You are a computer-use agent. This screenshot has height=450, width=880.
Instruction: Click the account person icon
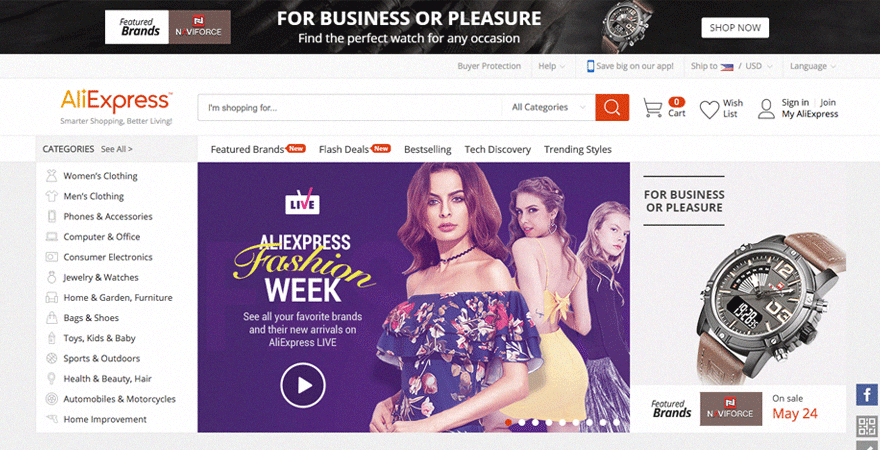(766, 109)
